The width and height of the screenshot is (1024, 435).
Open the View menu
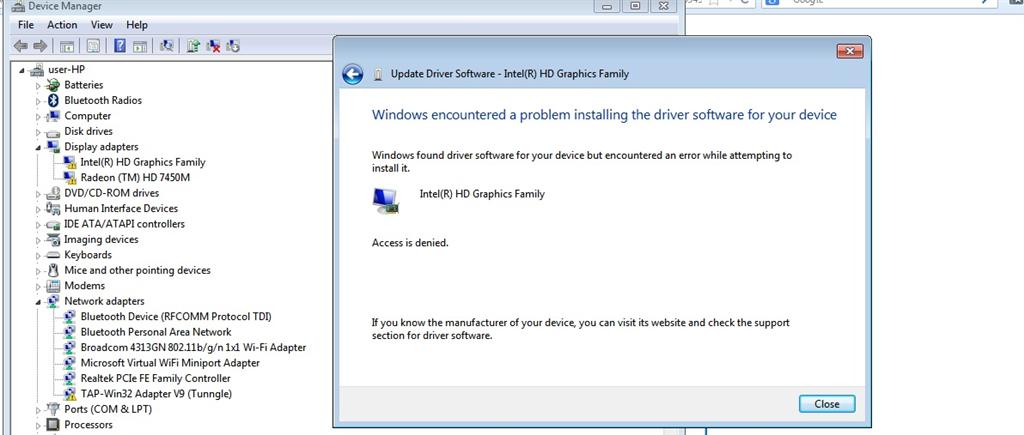pos(102,25)
